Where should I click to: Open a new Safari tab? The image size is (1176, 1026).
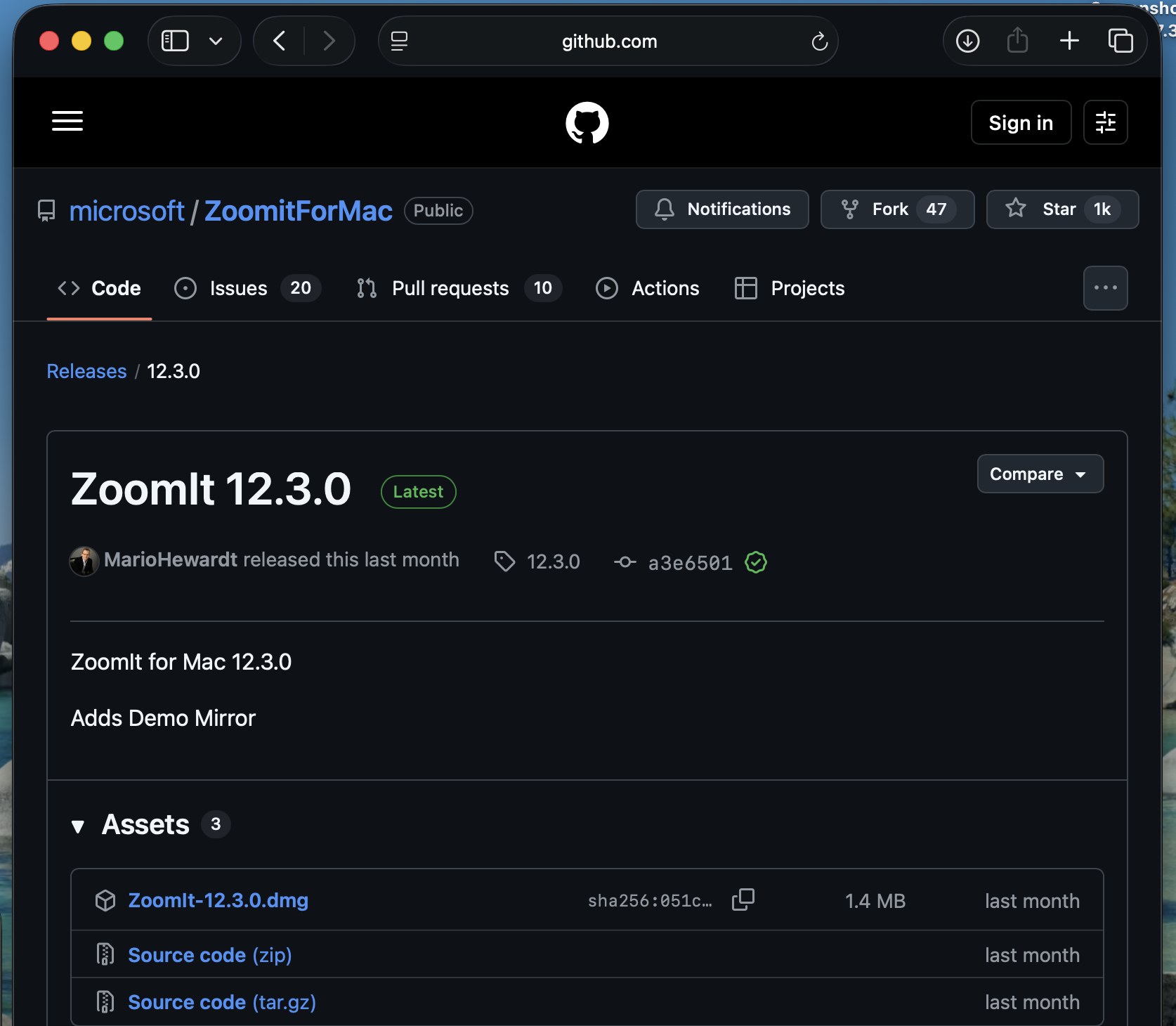[x=1069, y=41]
